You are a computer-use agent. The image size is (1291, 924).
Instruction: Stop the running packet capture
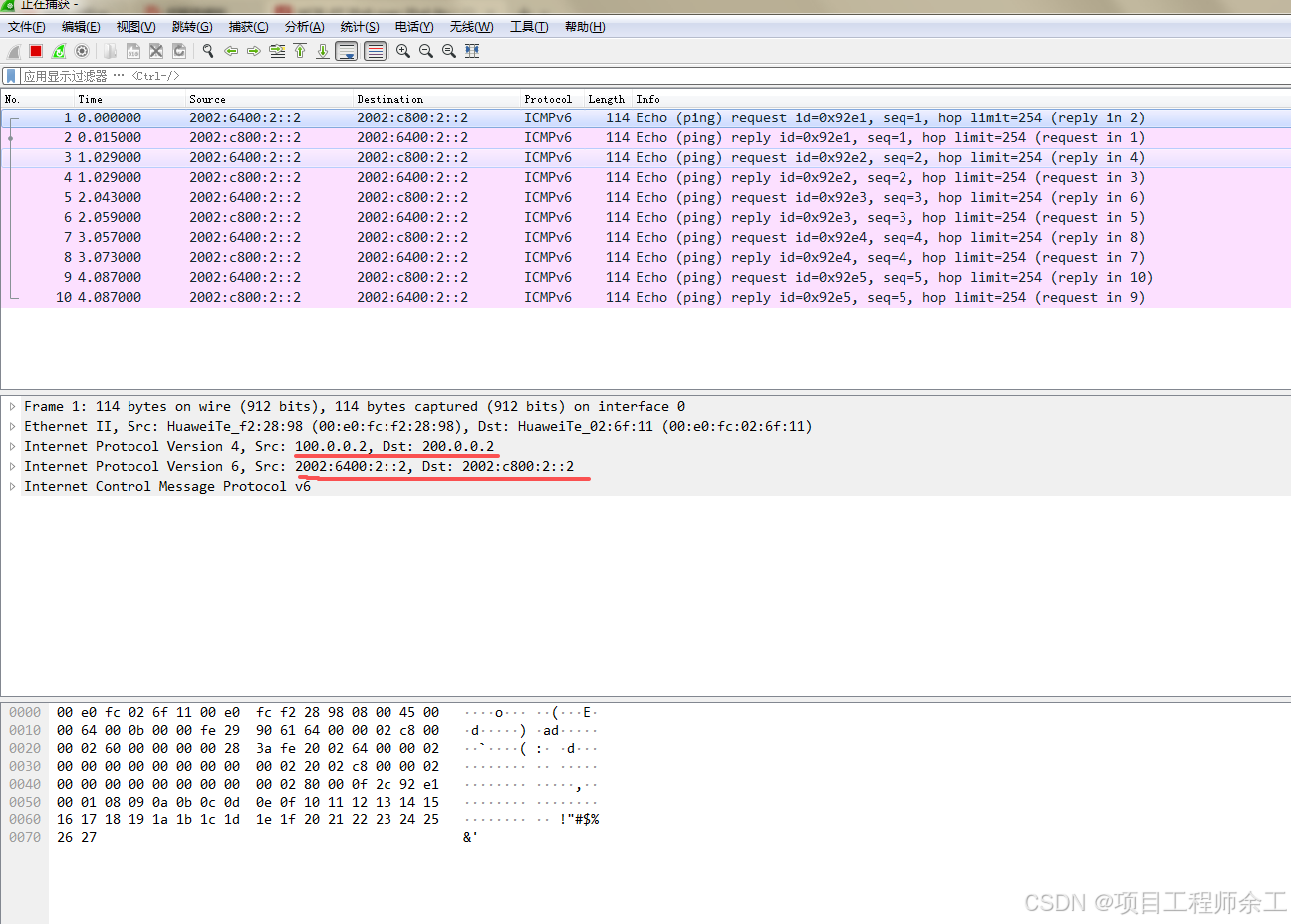(x=36, y=51)
